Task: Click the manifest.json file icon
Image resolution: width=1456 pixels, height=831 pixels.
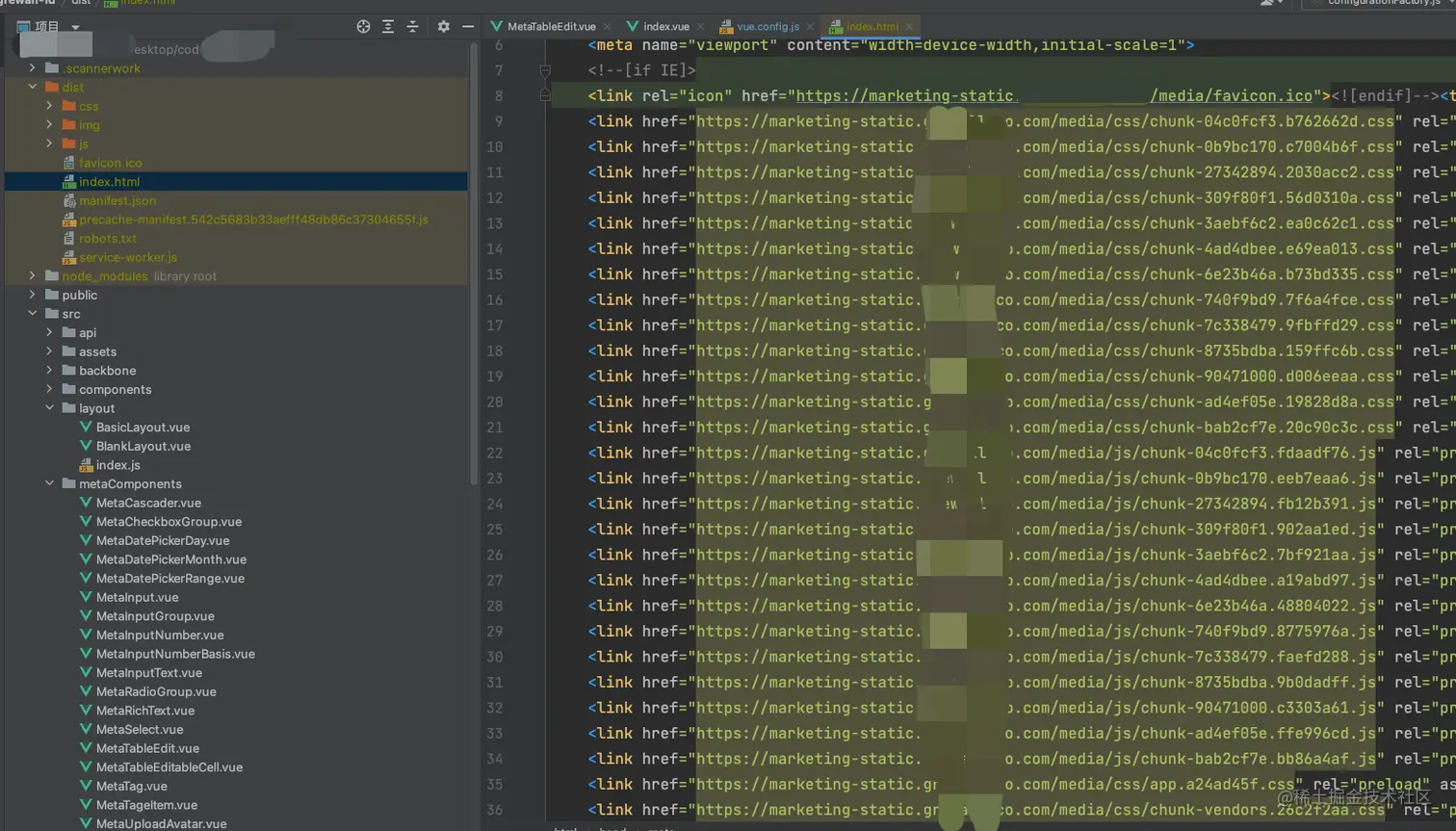Action: click(68, 200)
